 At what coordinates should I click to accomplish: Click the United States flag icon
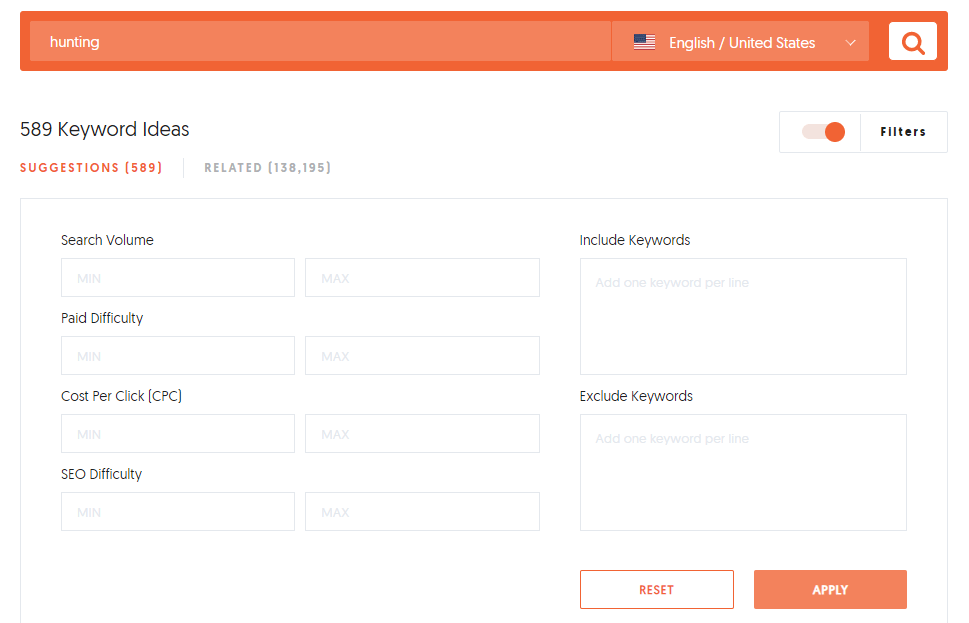pos(644,42)
